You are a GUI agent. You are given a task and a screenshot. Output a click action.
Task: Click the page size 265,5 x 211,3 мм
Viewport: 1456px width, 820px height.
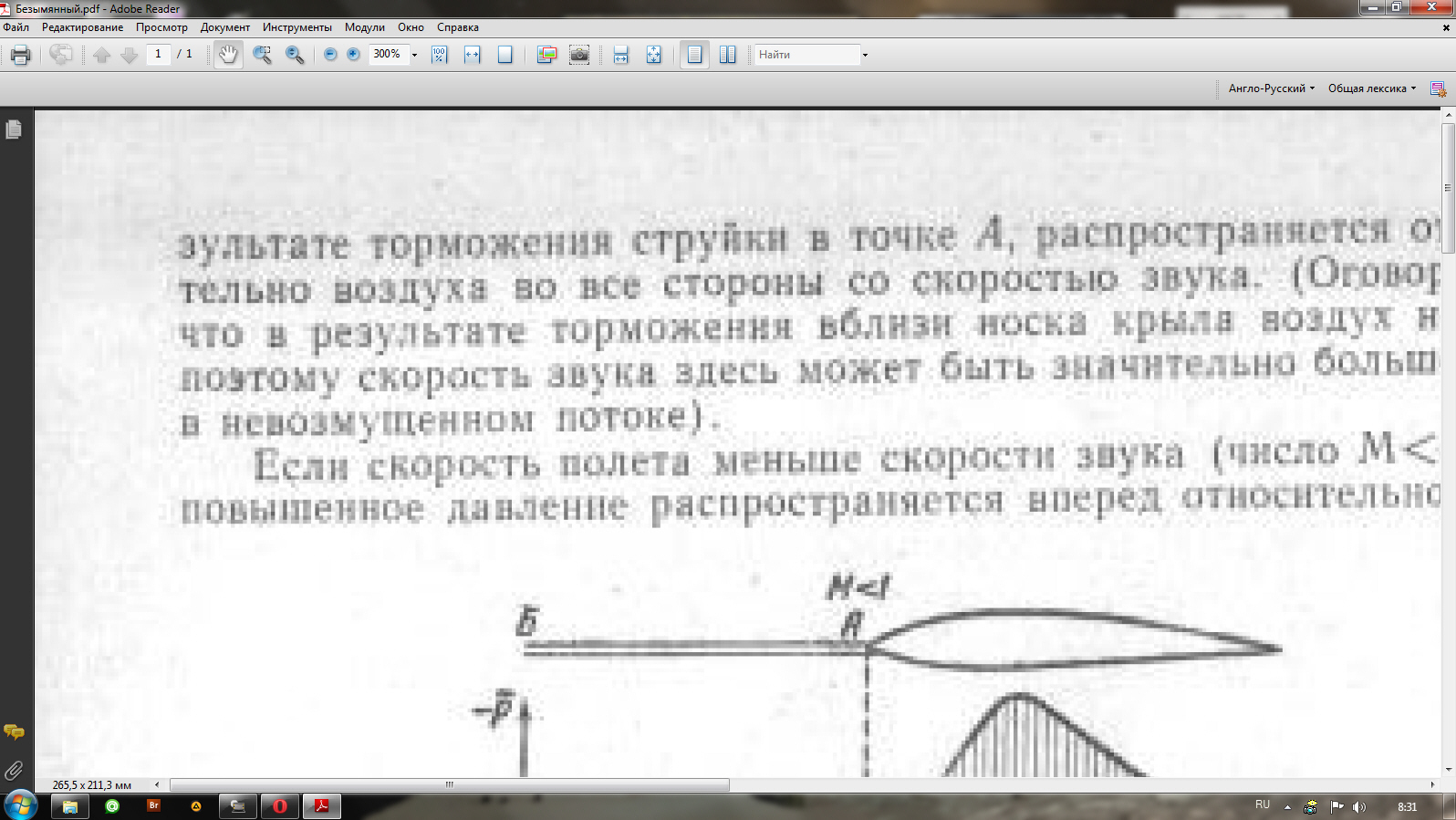(x=92, y=785)
